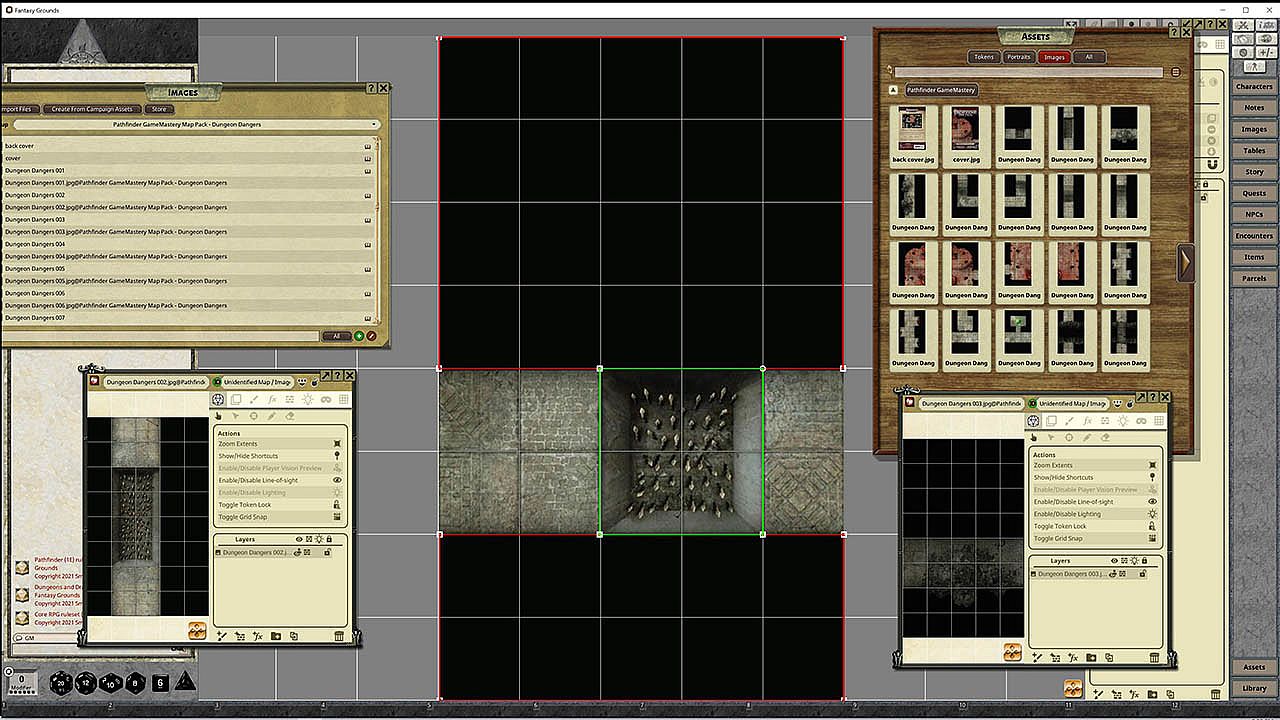Open the Story sidebar button
Viewport: 1280px width, 720px height.
pyautogui.click(x=1254, y=172)
